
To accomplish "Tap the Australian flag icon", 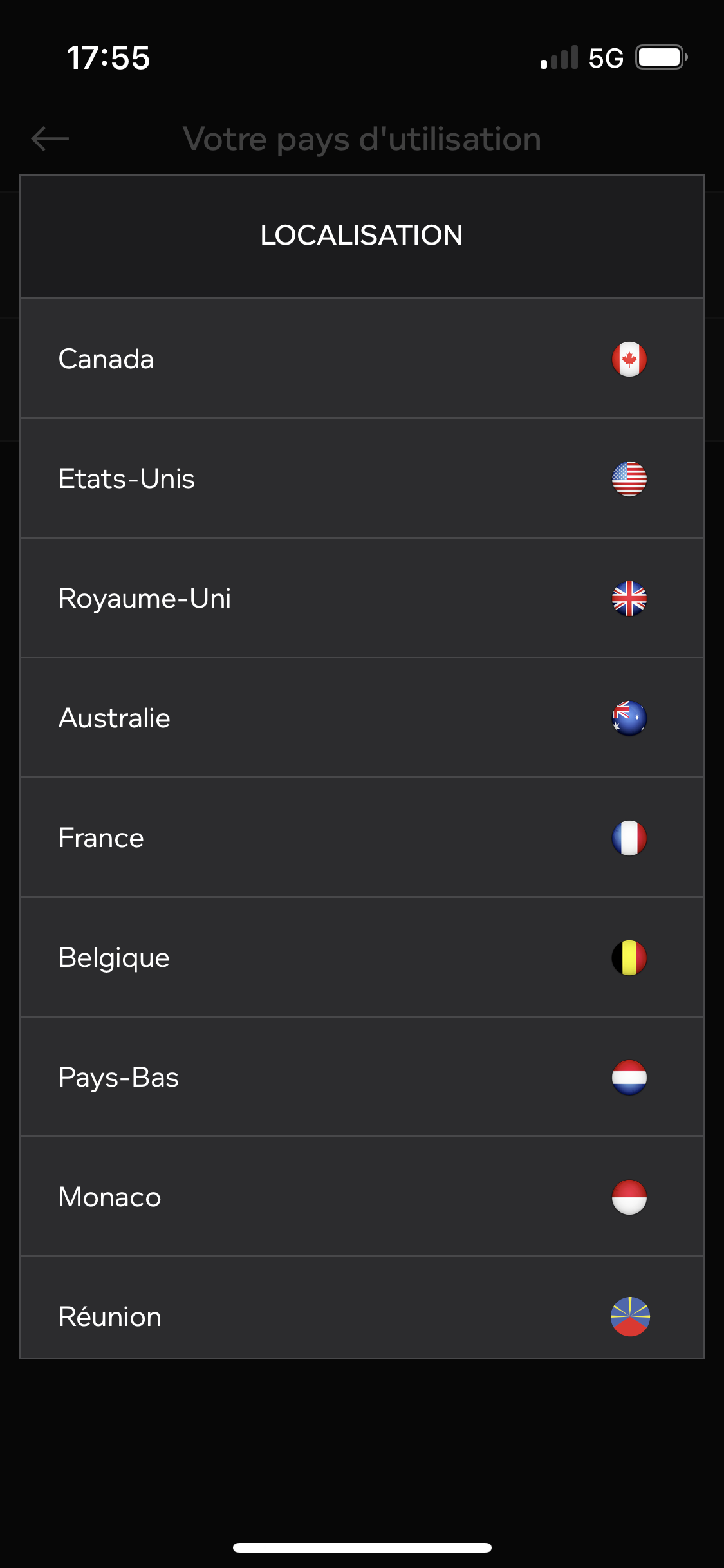I will 629,718.
